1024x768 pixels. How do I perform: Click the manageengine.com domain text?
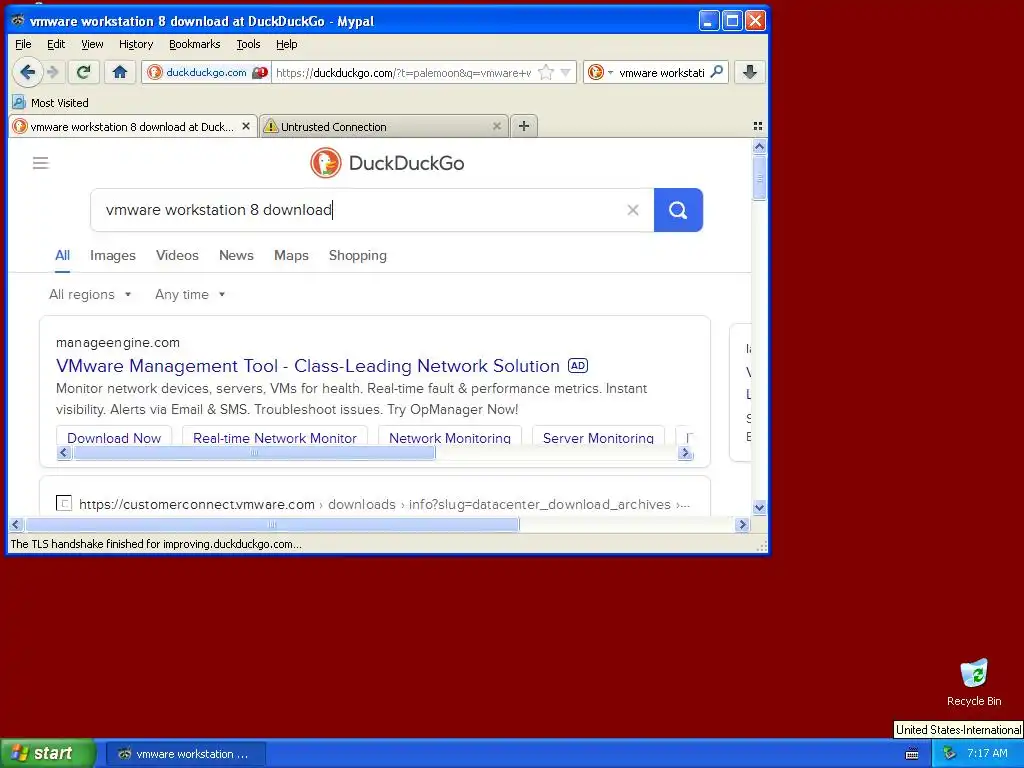pyautogui.click(x=118, y=342)
